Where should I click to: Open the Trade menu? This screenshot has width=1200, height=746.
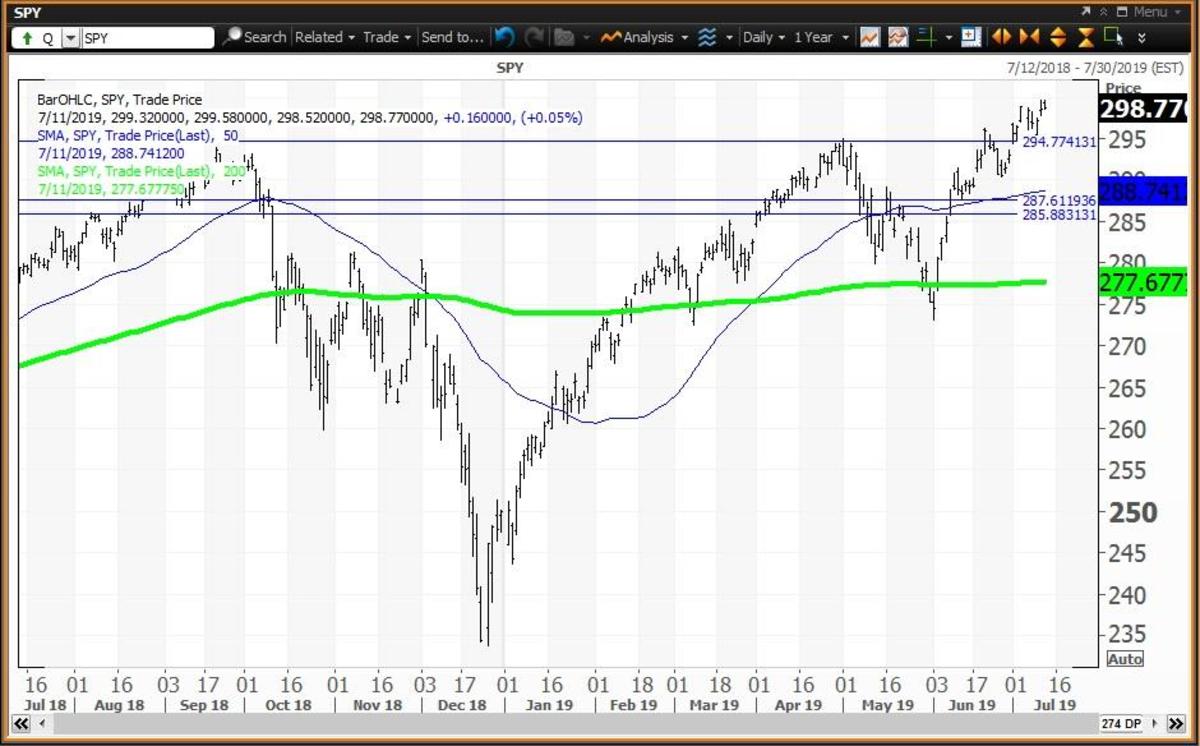coord(382,37)
